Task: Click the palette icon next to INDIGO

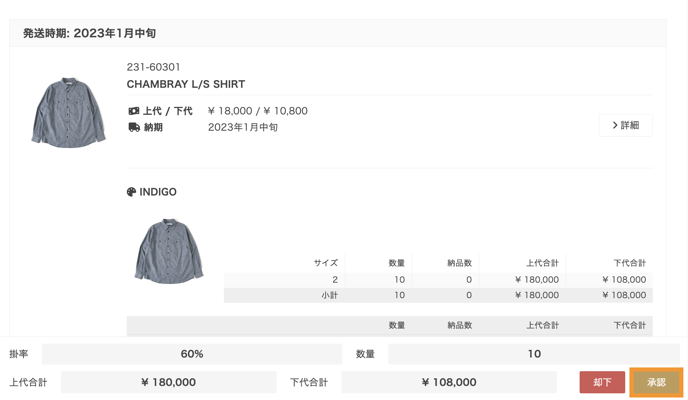Action: coord(131,192)
